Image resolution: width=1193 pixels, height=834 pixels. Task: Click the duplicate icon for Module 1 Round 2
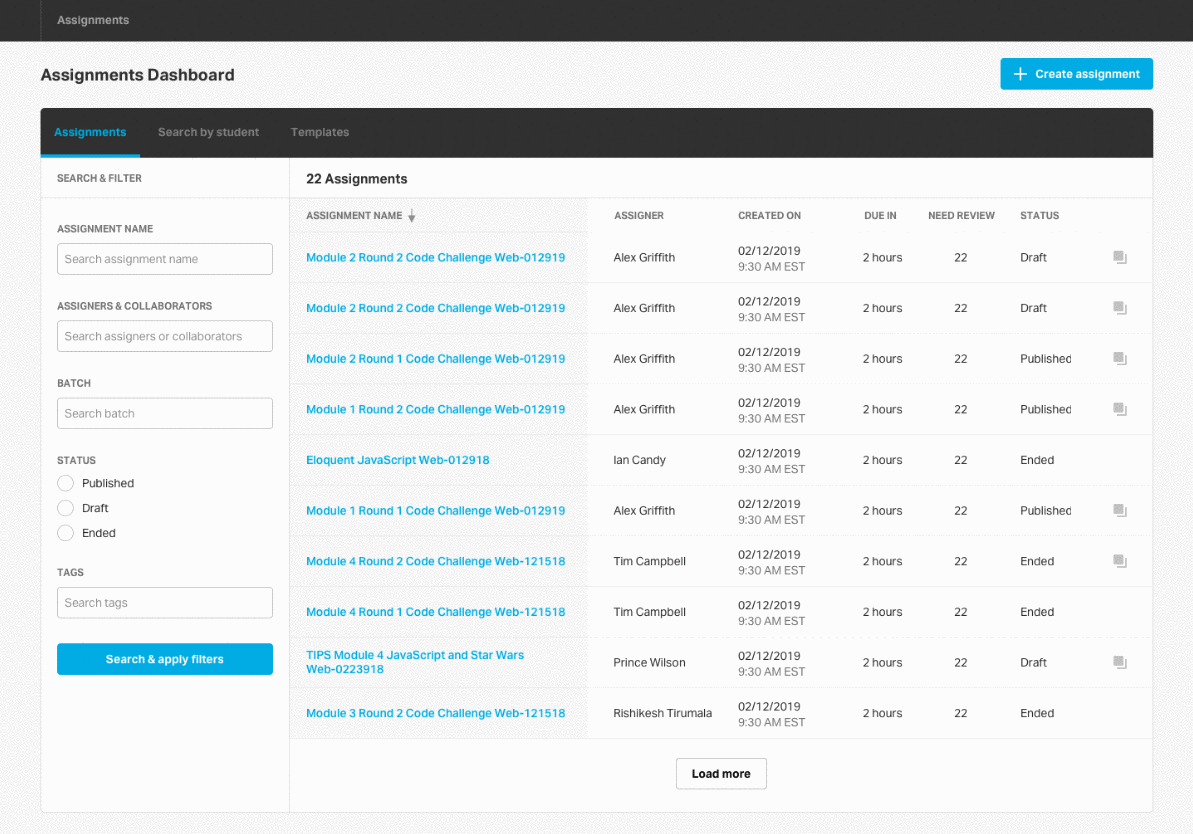1120,410
